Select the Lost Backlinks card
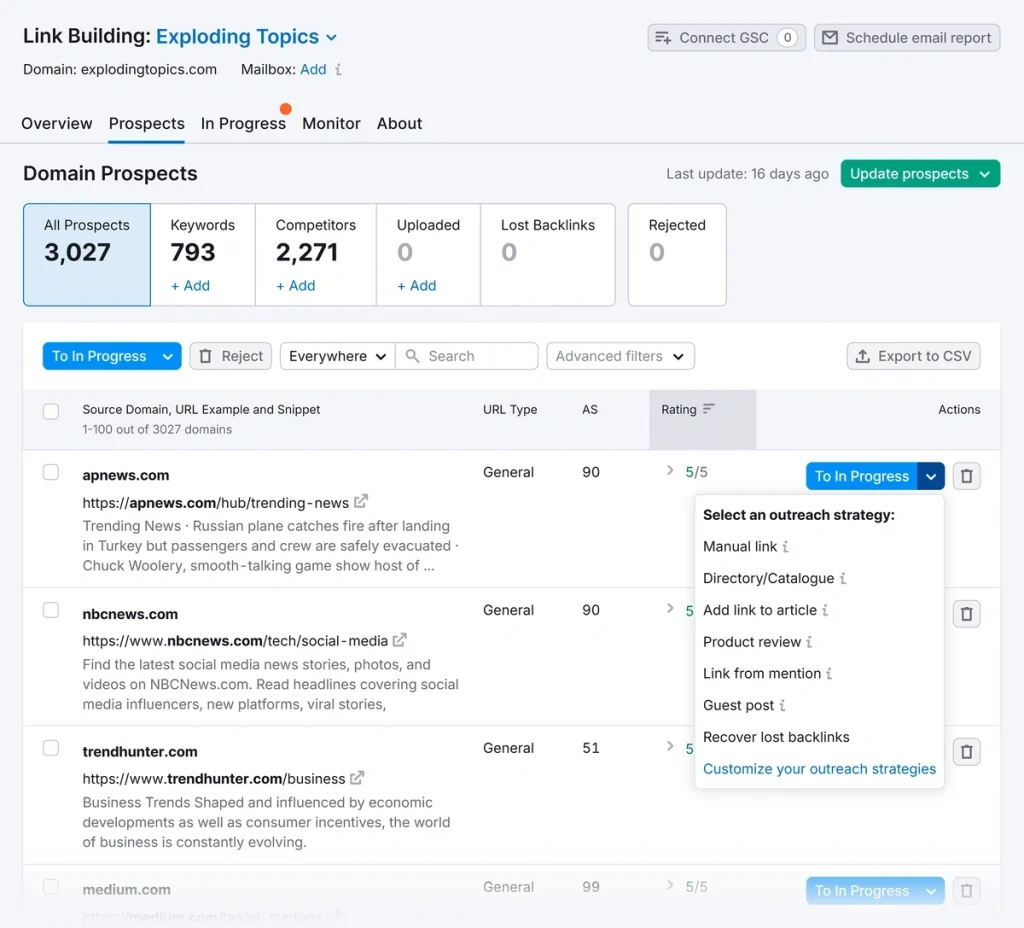 pos(547,255)
